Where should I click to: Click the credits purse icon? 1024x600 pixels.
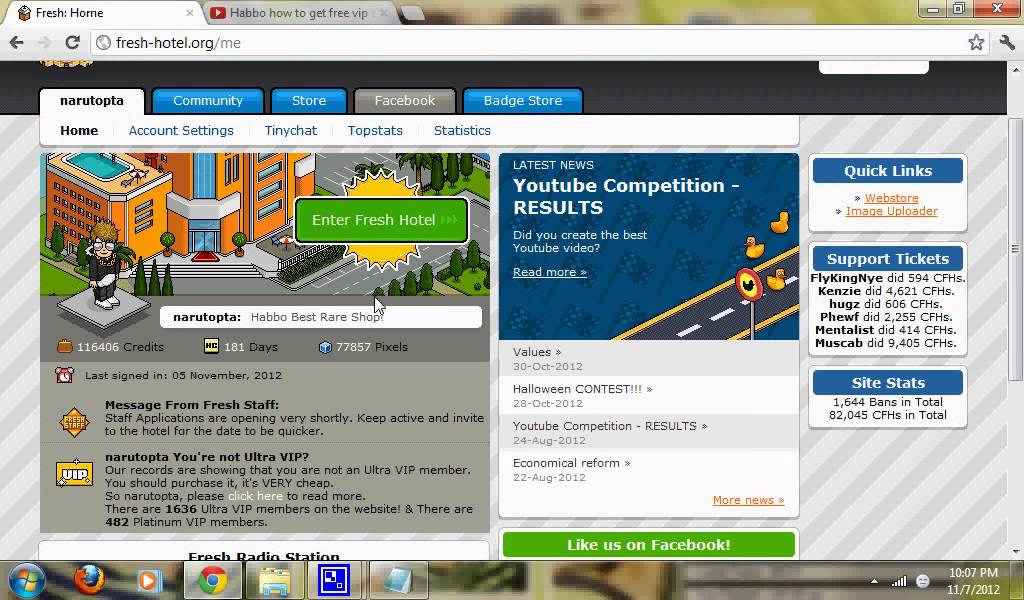[x=65, y=346]
